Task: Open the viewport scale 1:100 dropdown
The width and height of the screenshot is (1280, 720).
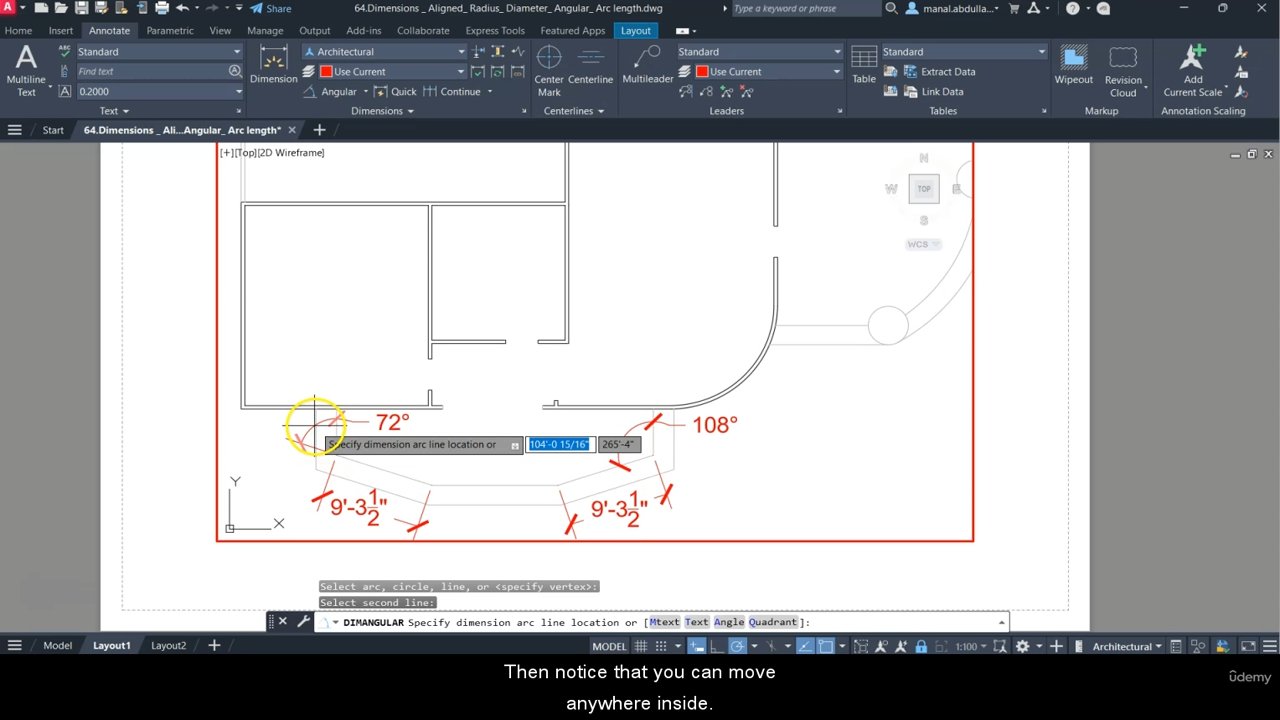Action: click(971, 646)
